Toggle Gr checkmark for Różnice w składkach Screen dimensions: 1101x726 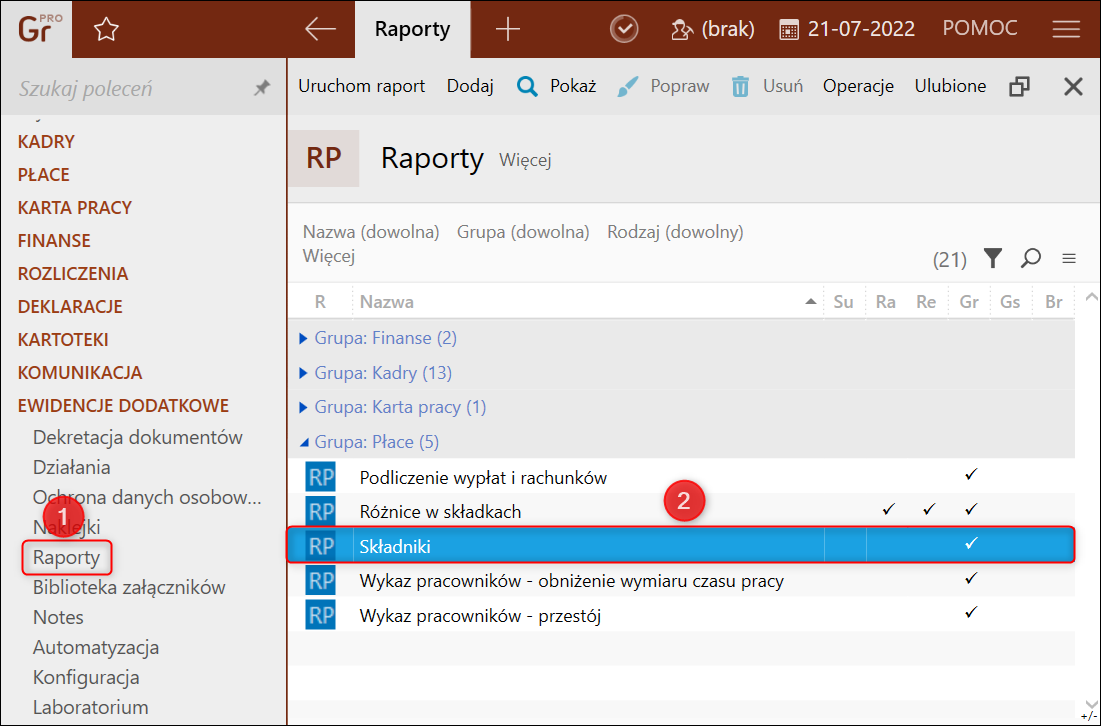click(970, 510)
